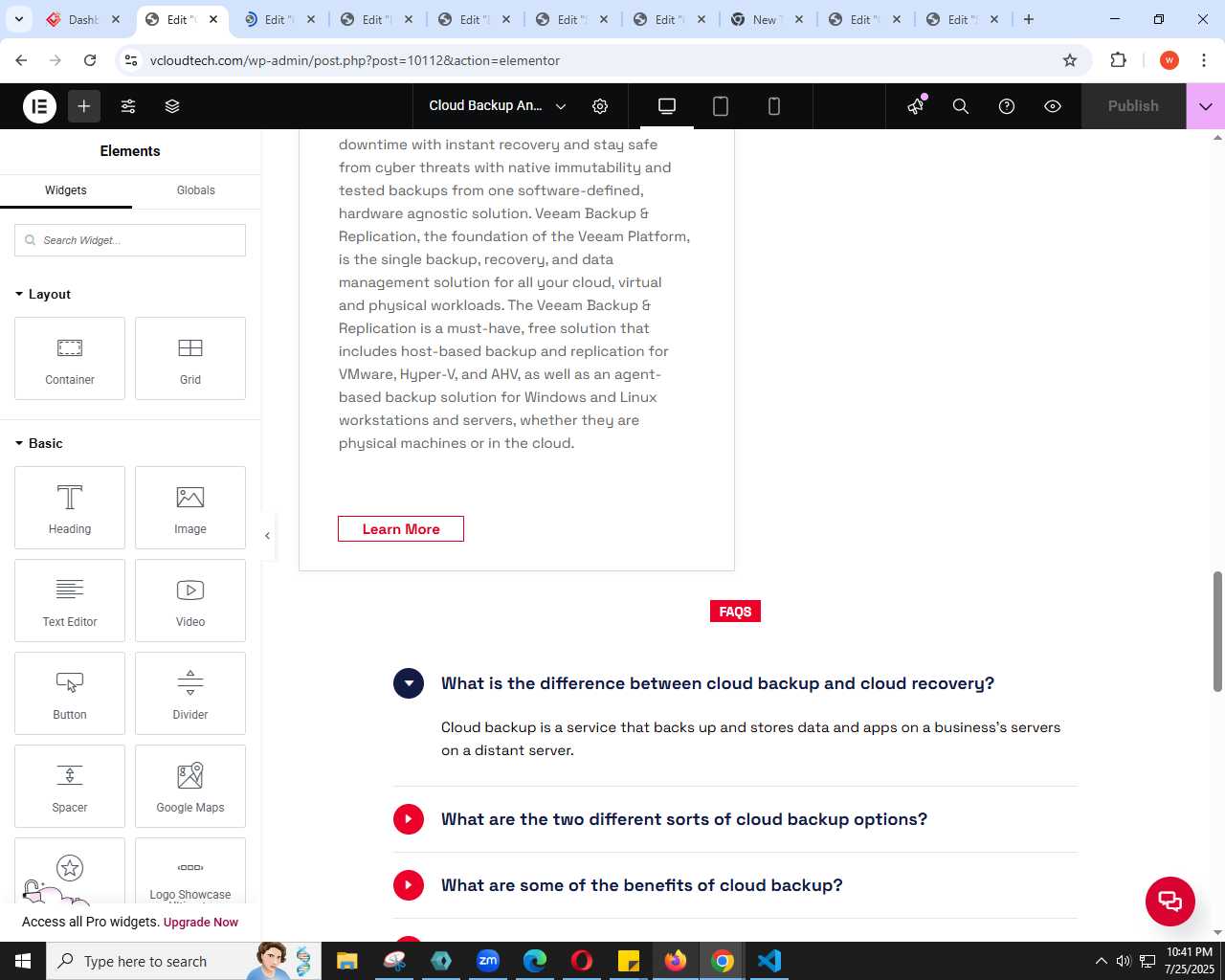Select the Video widget
The height and width of the screenshot is (980, 1225).
190,600
